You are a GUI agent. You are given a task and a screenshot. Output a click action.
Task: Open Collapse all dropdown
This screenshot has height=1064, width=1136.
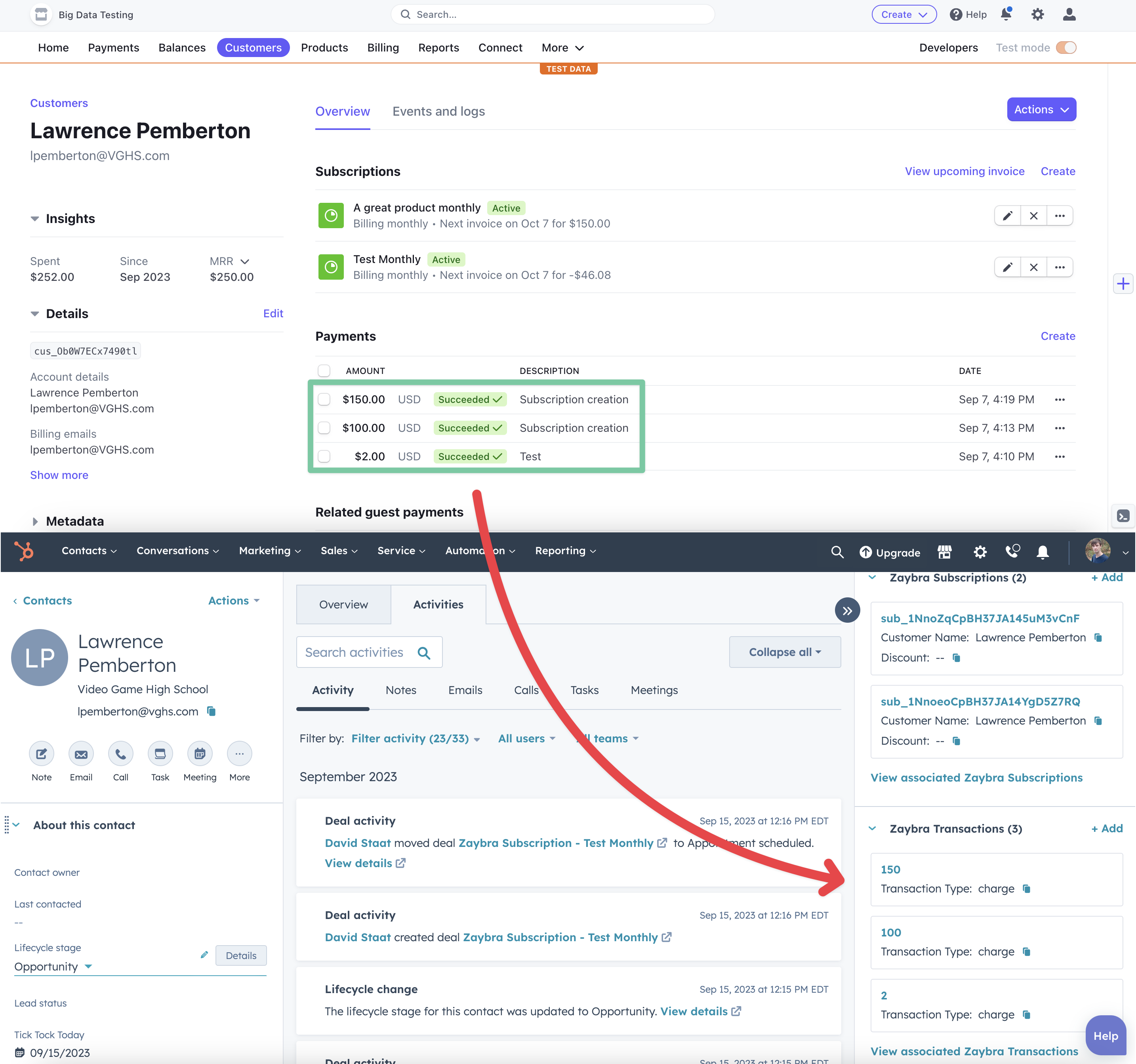click(x=785, y=652)
